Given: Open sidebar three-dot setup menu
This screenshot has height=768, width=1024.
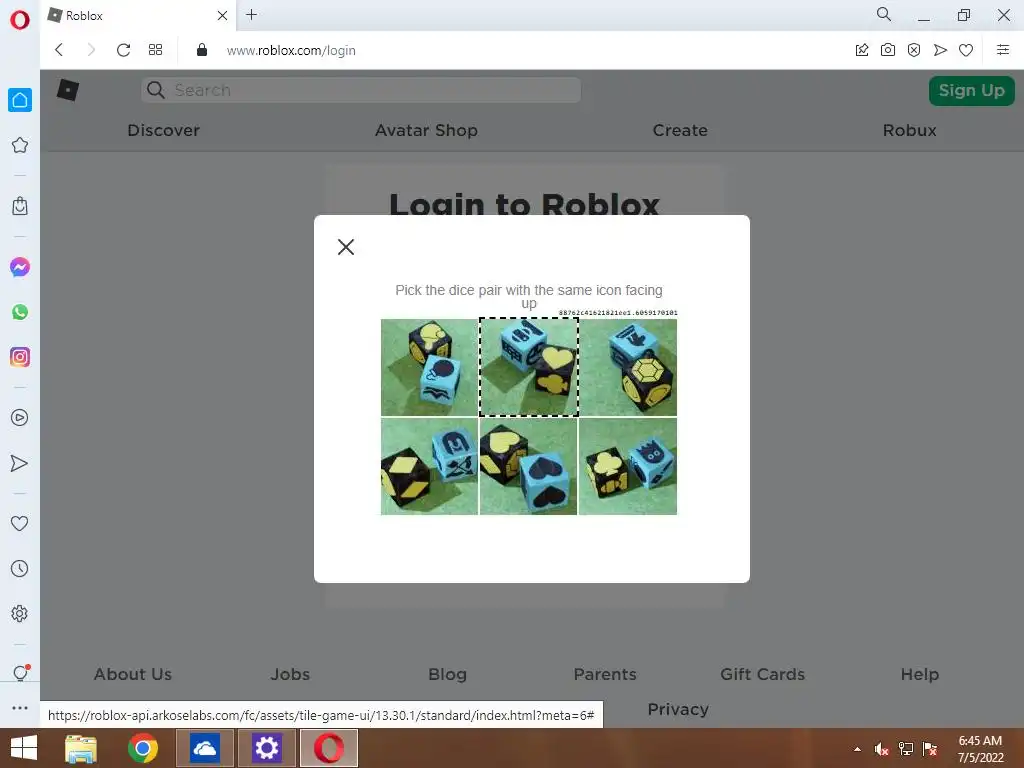Looking at the screenshot, I should [x=20, y=708].
